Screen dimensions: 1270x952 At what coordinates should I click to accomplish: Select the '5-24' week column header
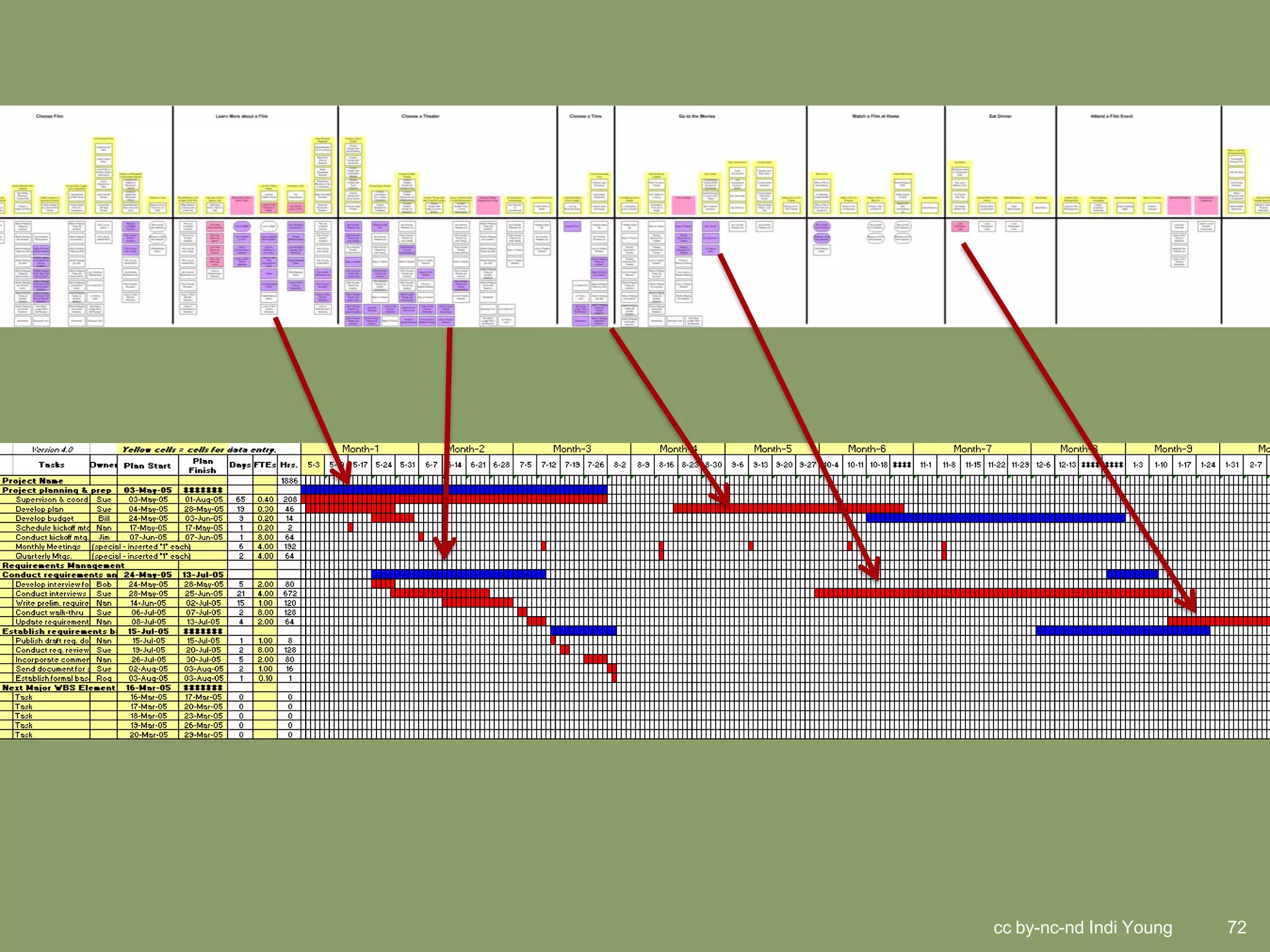383,464
